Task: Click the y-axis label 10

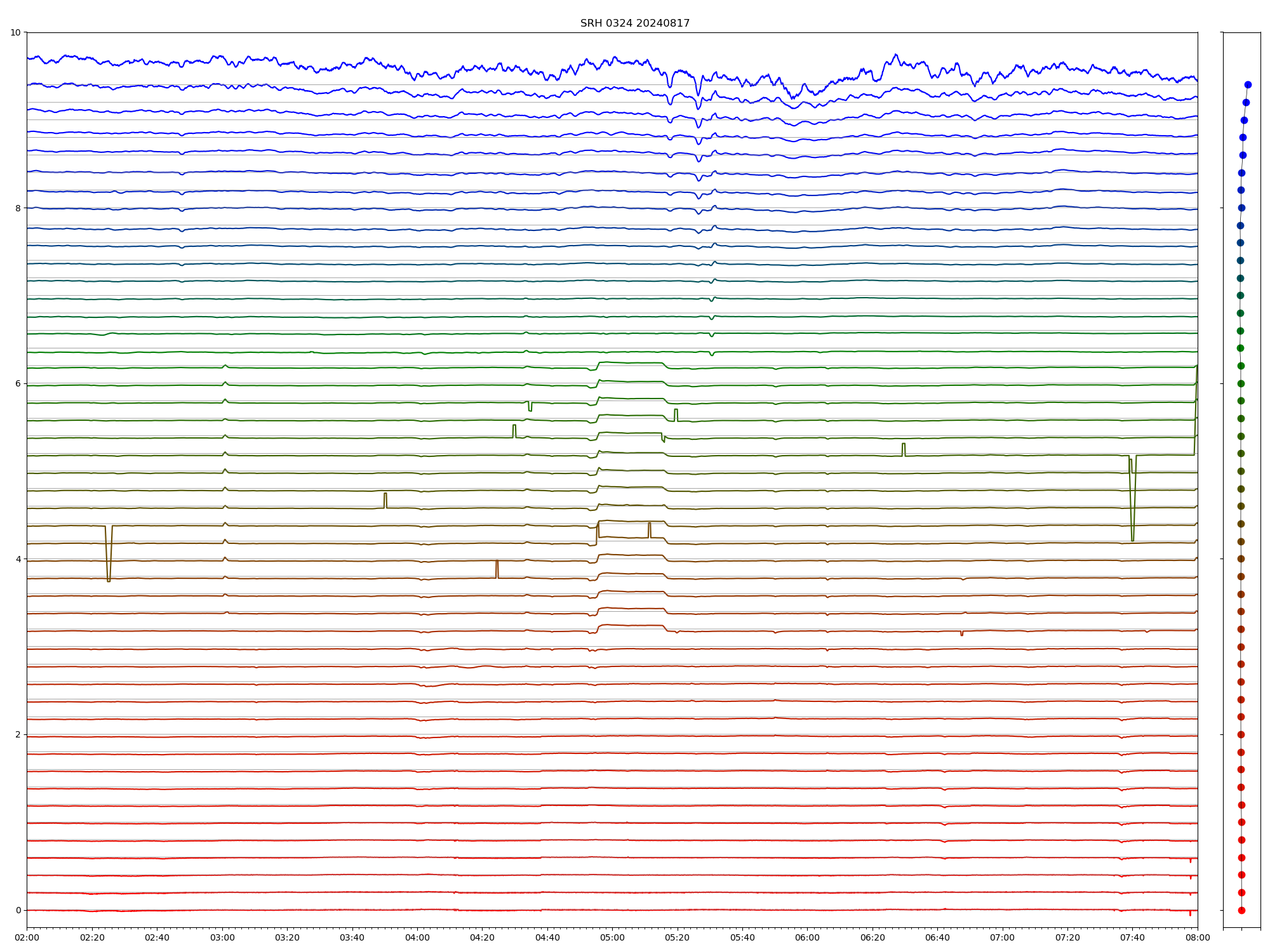Action: [x=15, y=32]
